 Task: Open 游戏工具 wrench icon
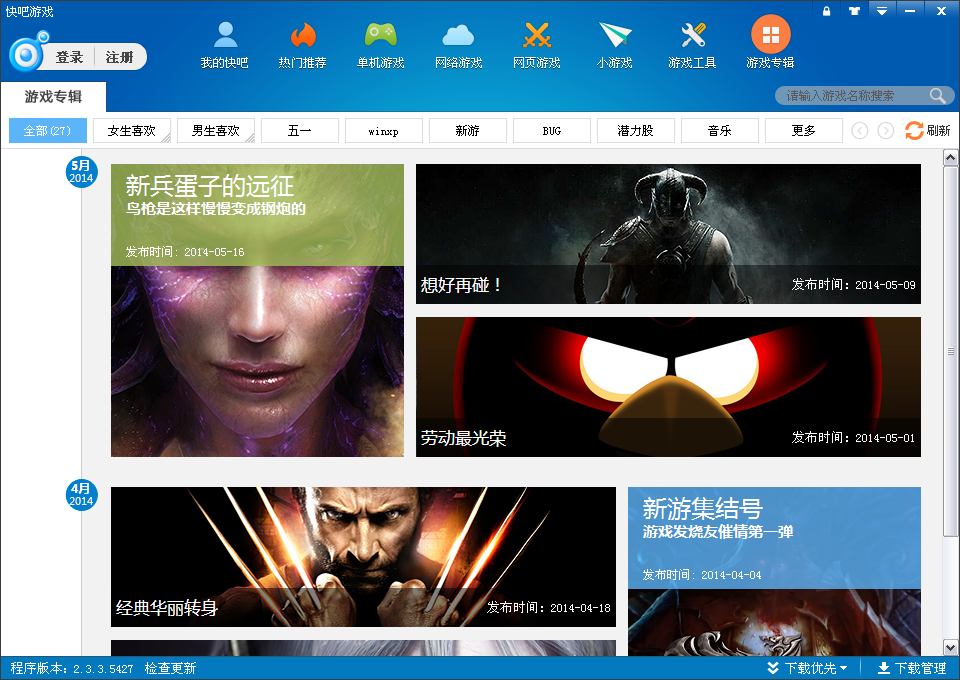(x=692, y=35)
